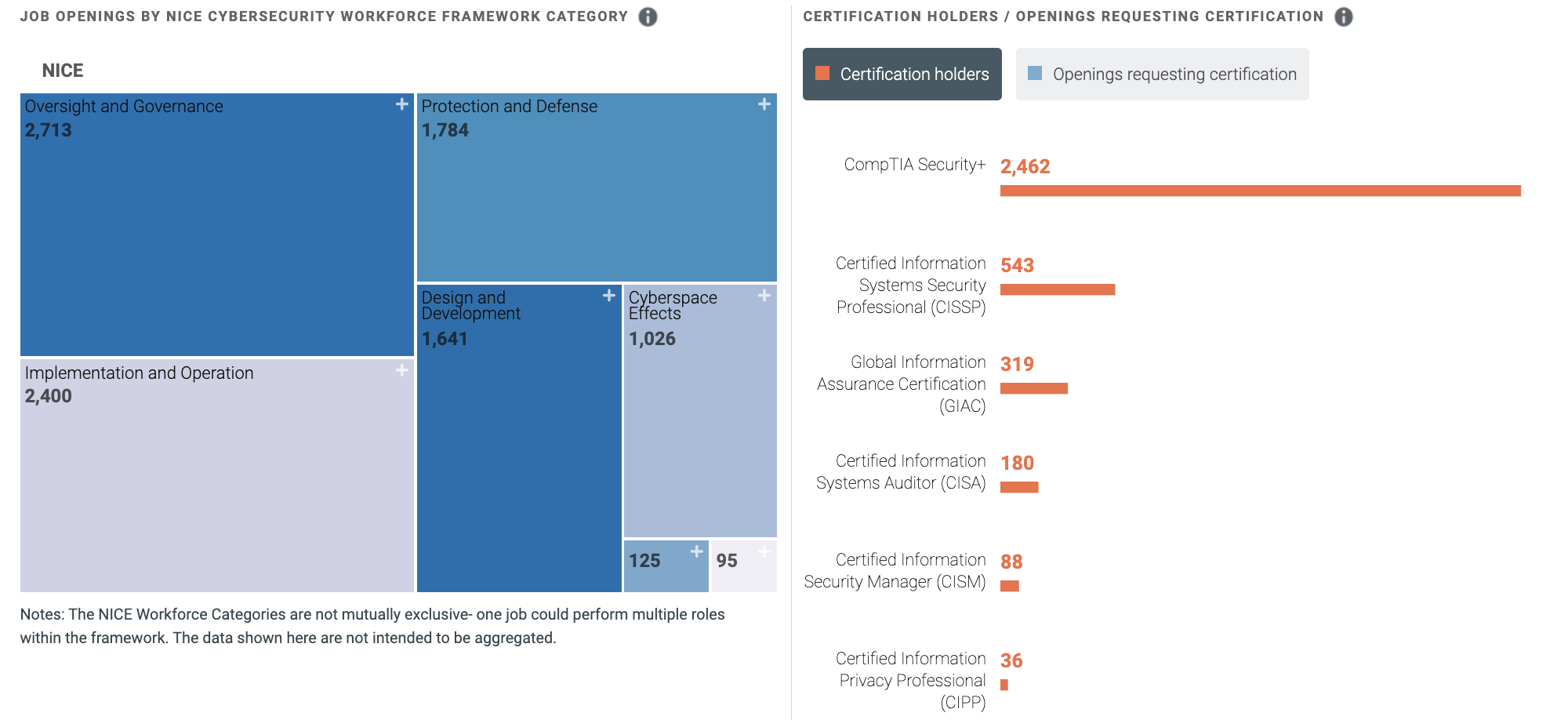Click plus icon on Cyberspace Effects tile
The height and width of the screenshot is (720, 1568).
(x=764, y=296)
